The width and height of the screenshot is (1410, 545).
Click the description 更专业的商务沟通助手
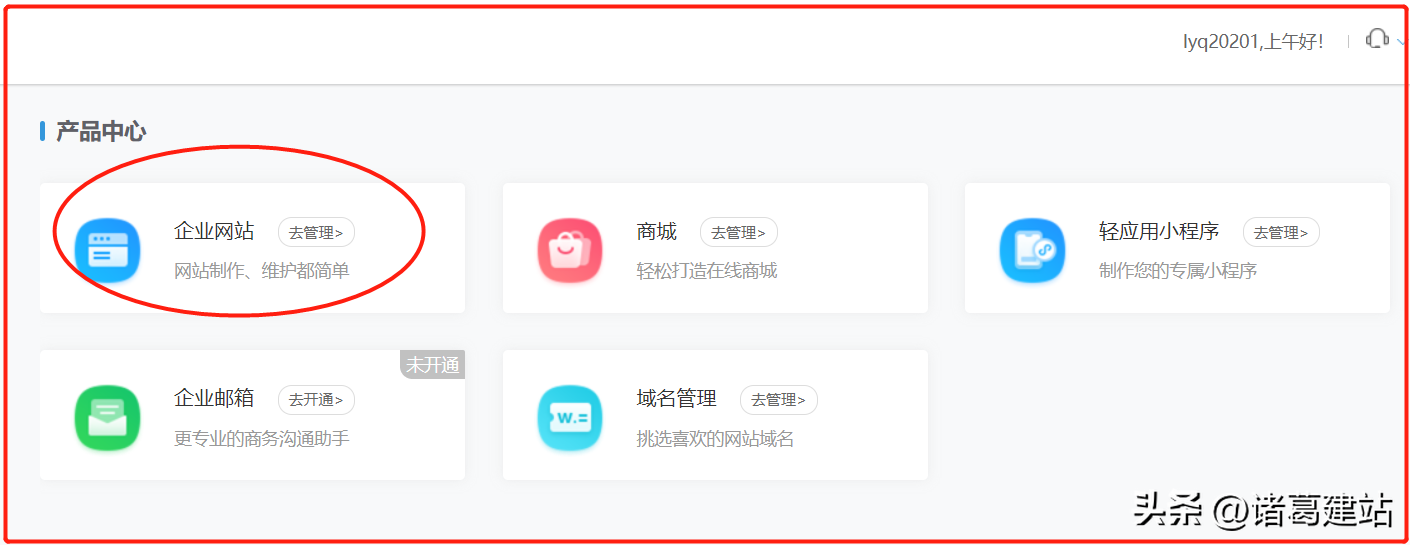262,438
